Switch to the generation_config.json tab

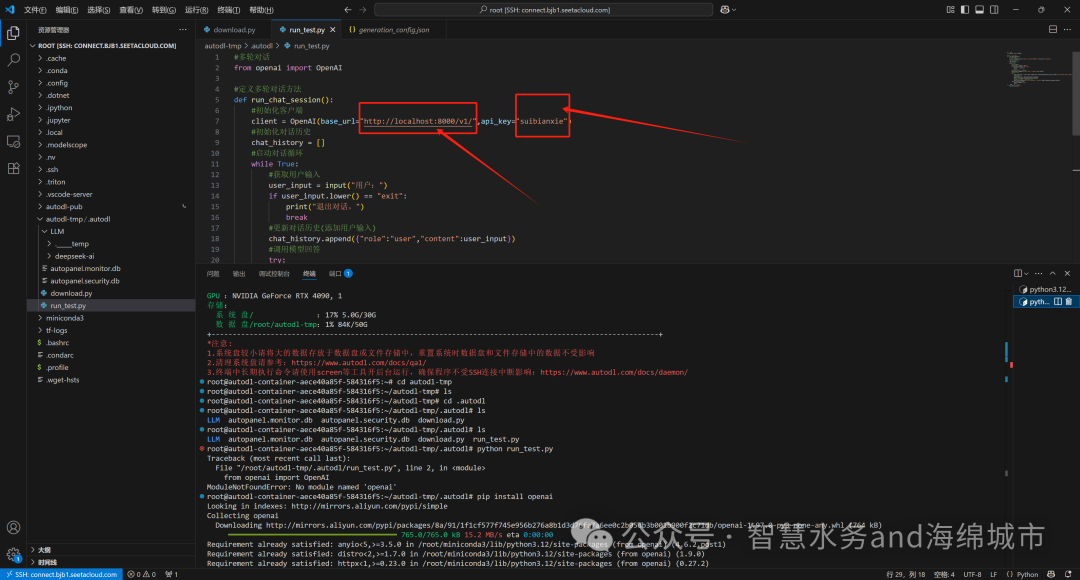[393, 30]
